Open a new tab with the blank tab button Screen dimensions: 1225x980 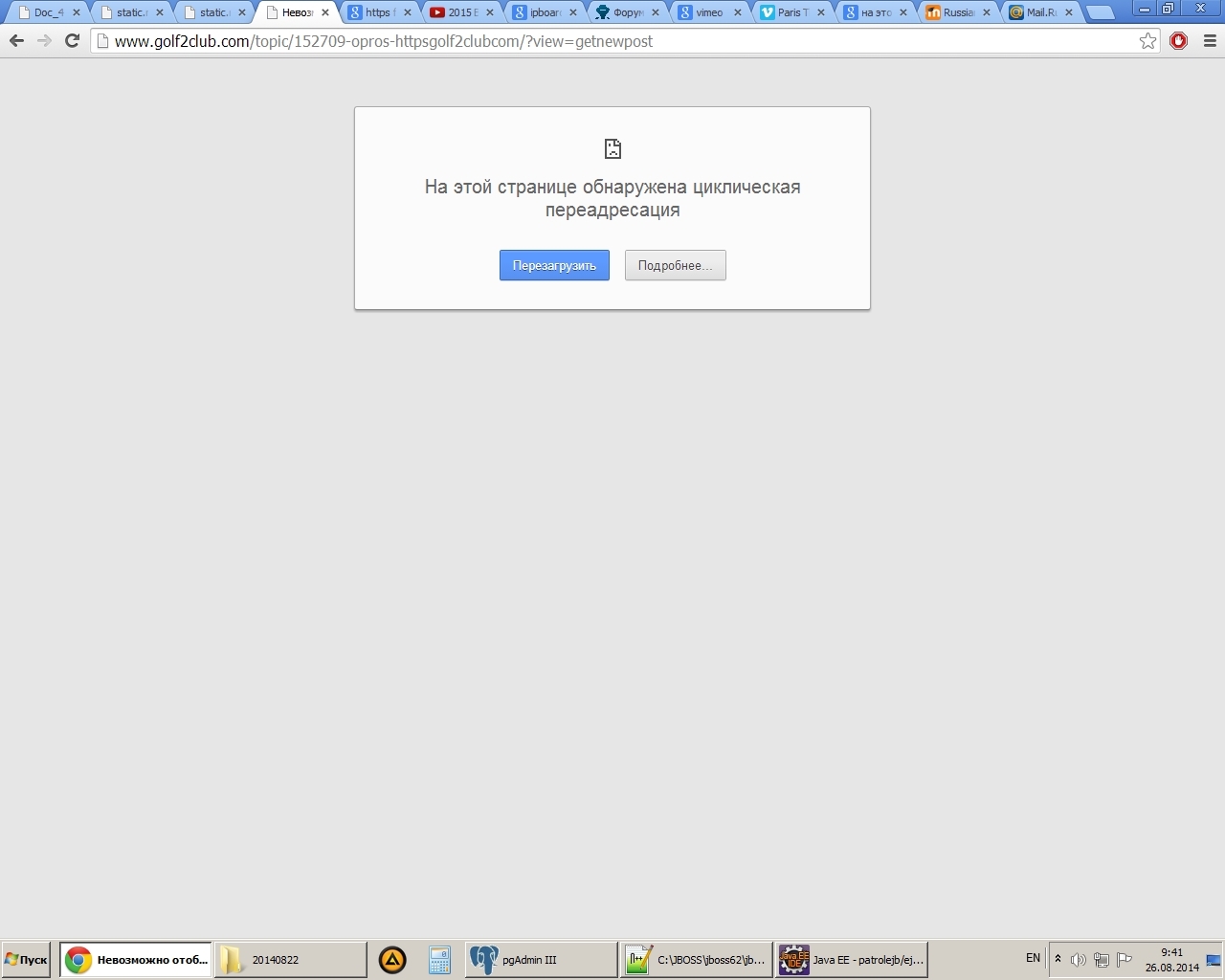coord(1101,12)
